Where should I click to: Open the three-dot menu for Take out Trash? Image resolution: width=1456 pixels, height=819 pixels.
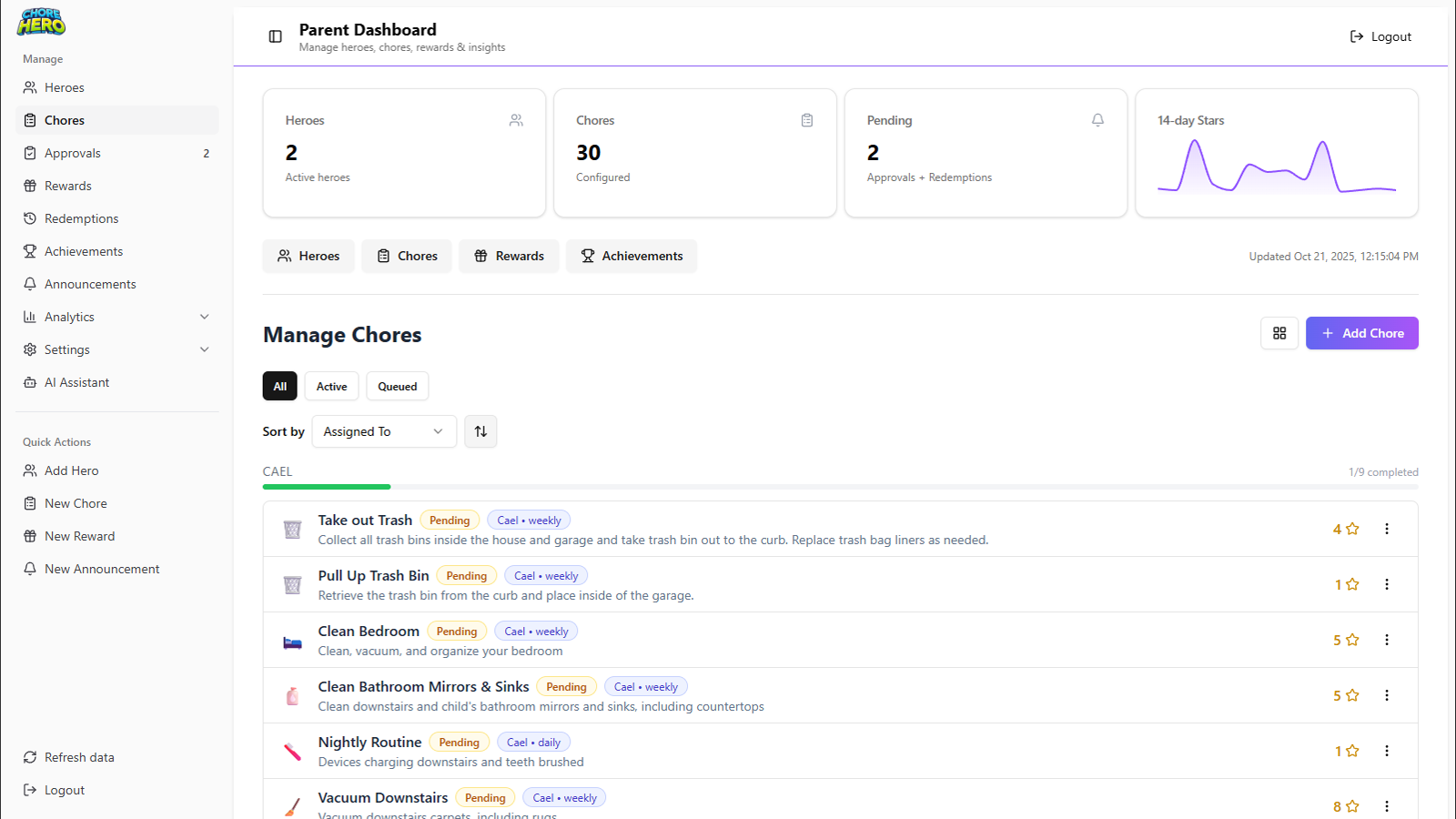1387,529
